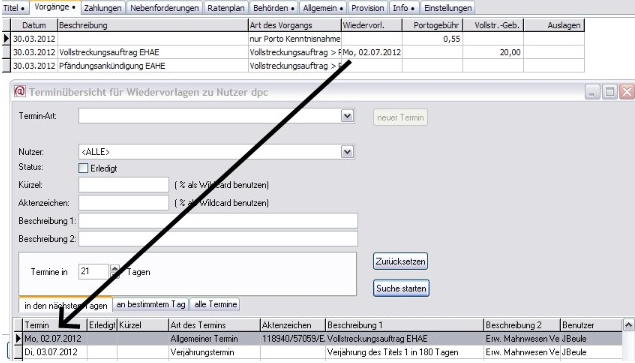Open the Vorgänge tab
Viewport: 635px width, 363px height.
tap(55, 7)
